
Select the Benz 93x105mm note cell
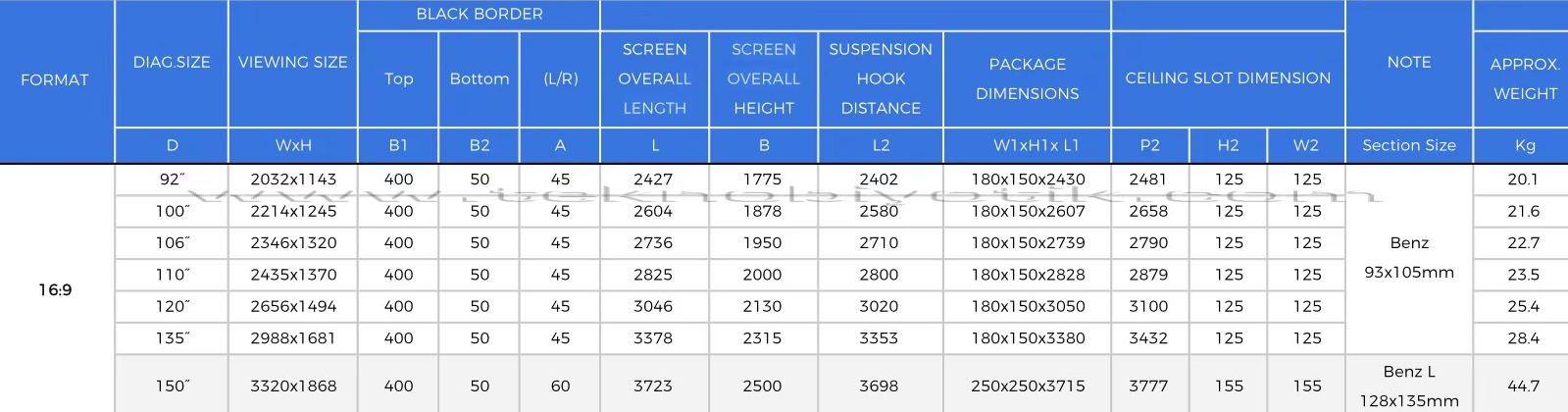(1409, 258)
